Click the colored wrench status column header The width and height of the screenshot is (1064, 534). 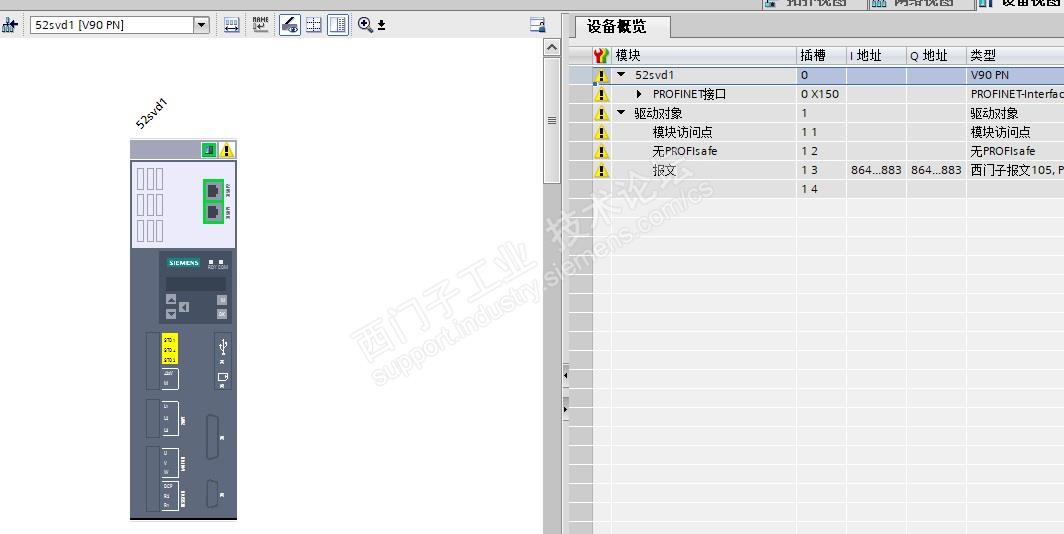coord(601,56)
